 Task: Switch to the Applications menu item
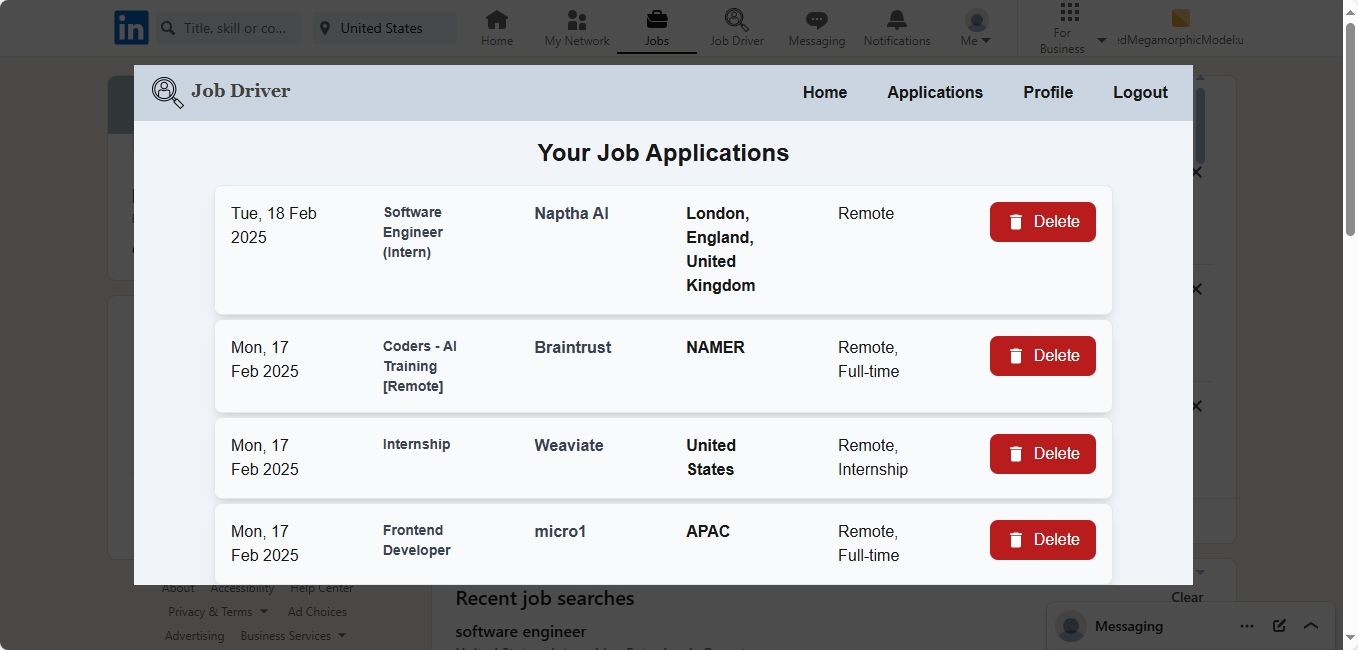point(935,92)
